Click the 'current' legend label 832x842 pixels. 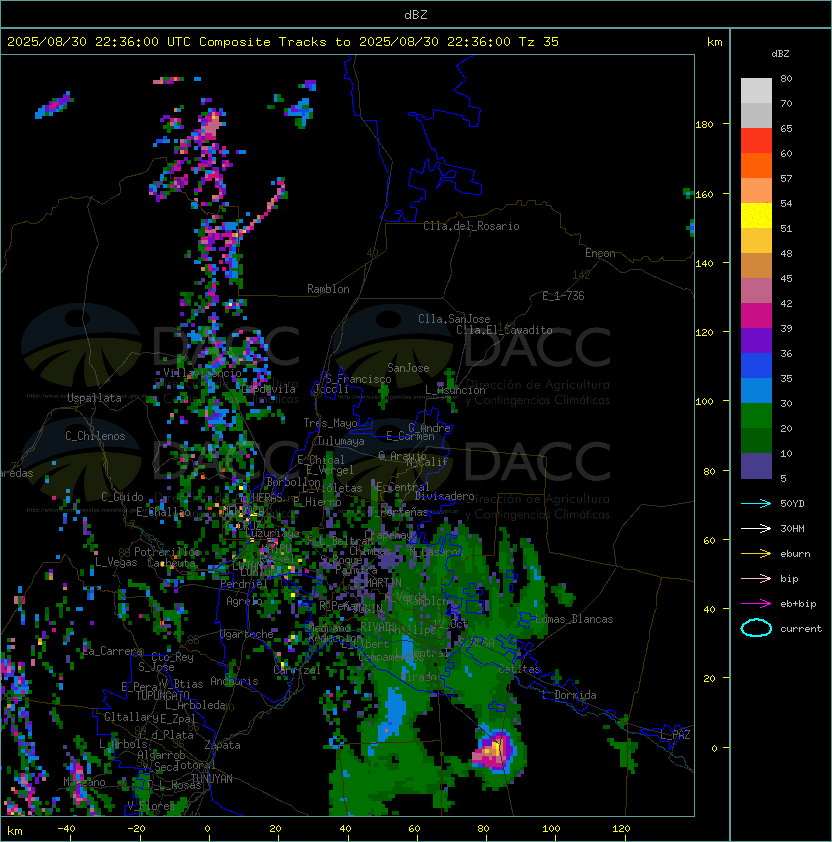click(801, 629)
